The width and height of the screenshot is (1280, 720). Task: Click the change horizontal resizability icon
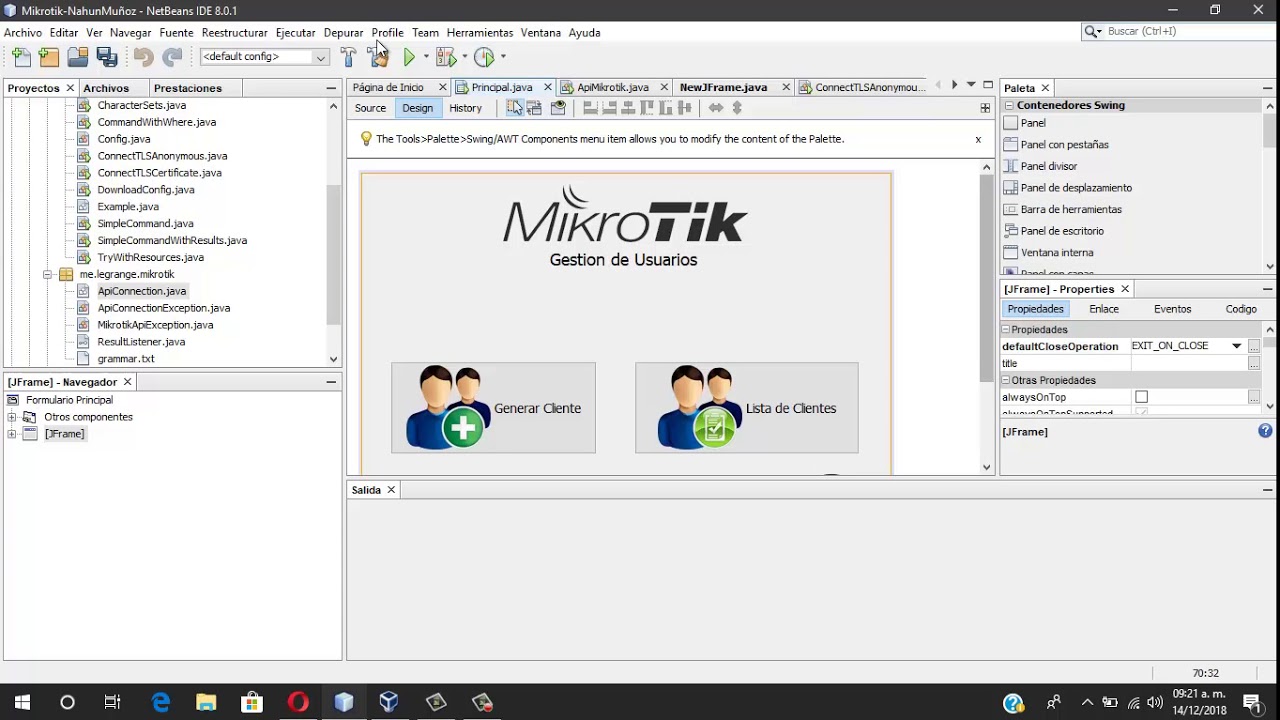[x=716, y=108]
